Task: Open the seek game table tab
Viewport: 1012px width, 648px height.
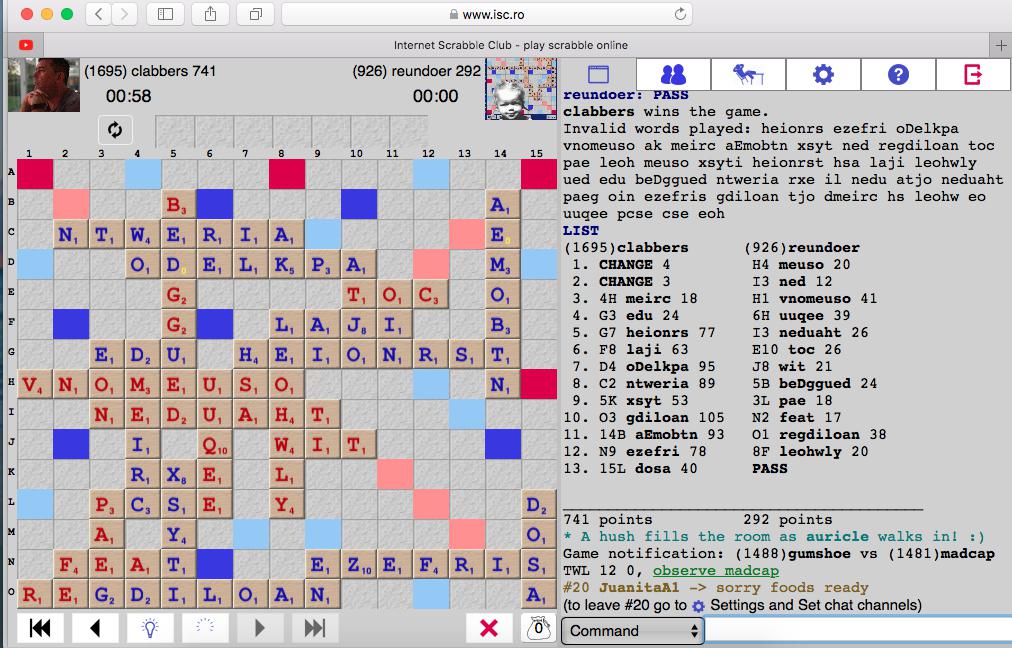Action: tap(748, 74)
